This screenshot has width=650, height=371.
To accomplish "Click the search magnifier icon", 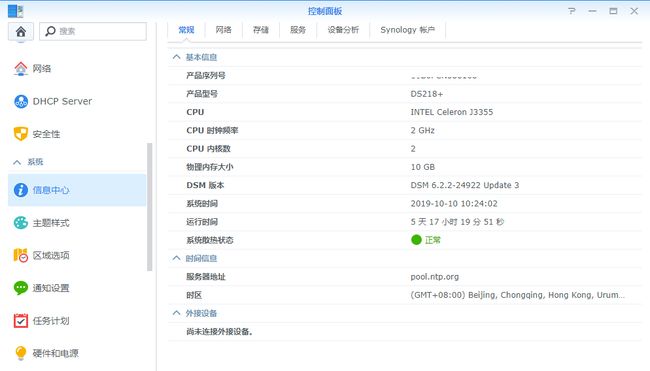I will click(x=50, y=31).
